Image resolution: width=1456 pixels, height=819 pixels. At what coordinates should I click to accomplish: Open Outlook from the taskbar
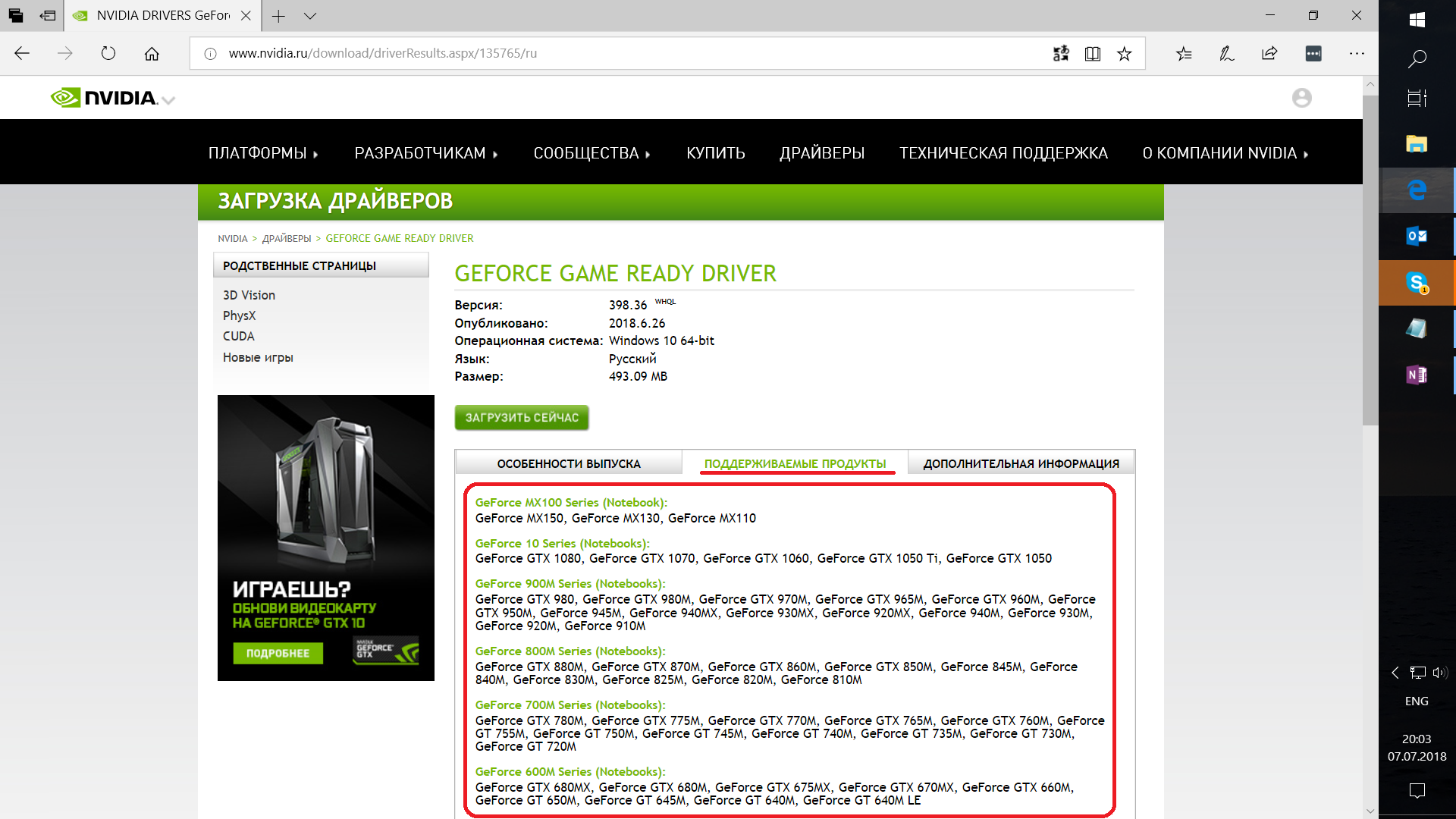tap(1417, 236)
